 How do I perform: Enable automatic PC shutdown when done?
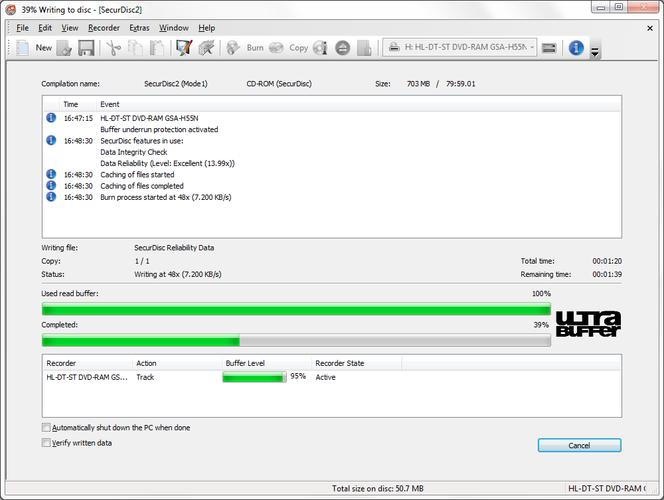(x=46, y=428)
